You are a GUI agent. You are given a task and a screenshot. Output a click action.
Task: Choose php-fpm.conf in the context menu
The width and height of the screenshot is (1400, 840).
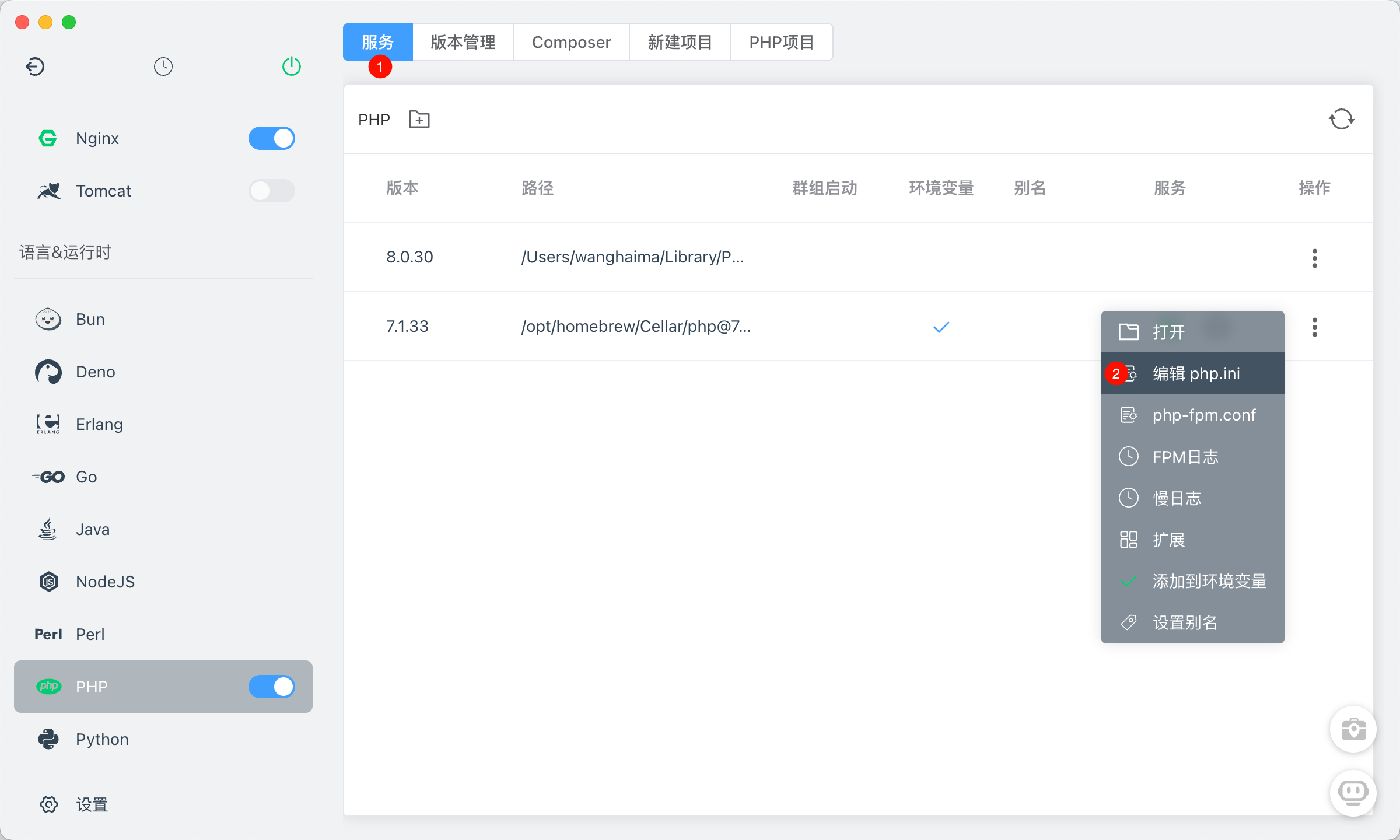coord(1193,415)
